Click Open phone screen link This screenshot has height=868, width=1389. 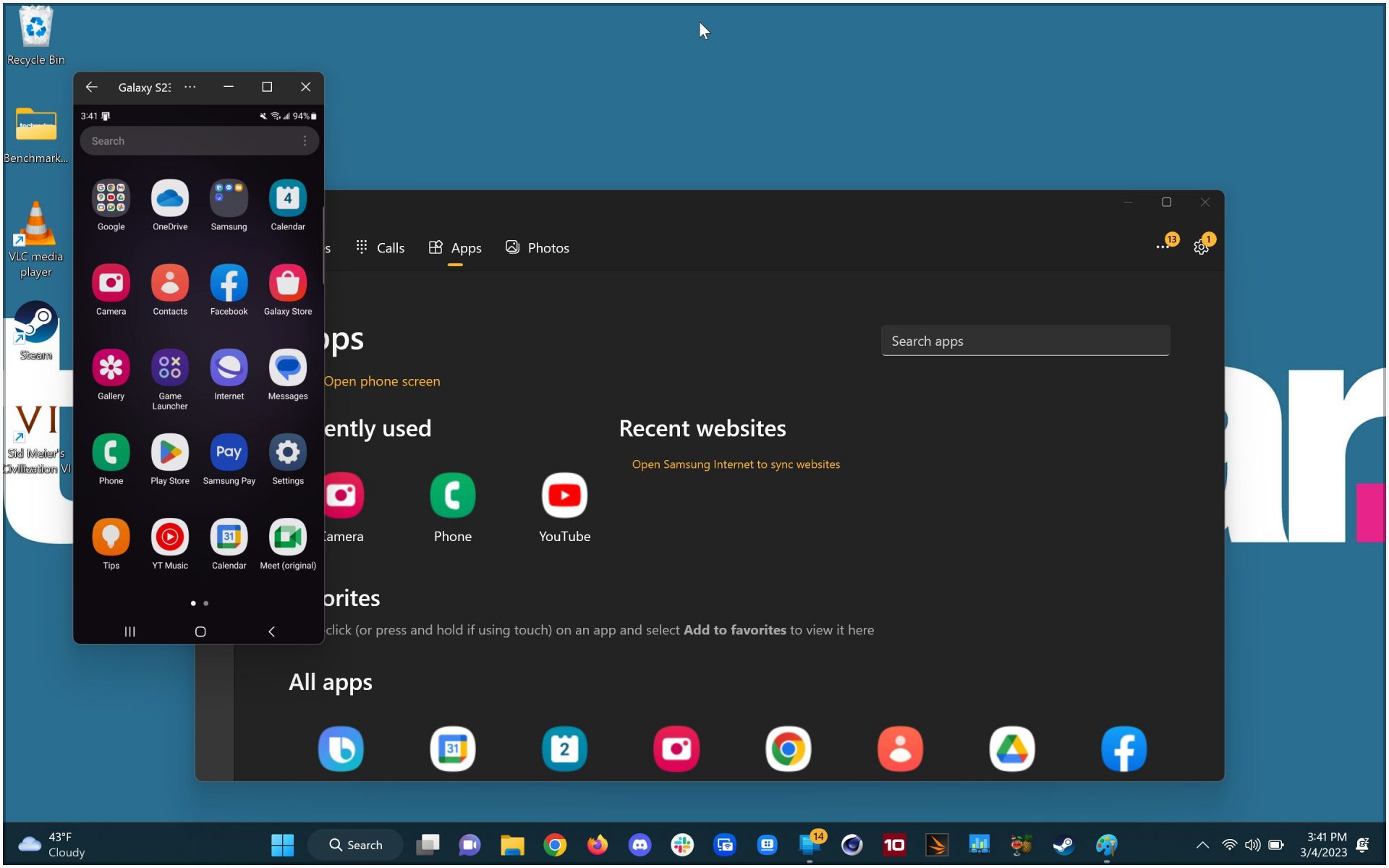pos(381,381)
